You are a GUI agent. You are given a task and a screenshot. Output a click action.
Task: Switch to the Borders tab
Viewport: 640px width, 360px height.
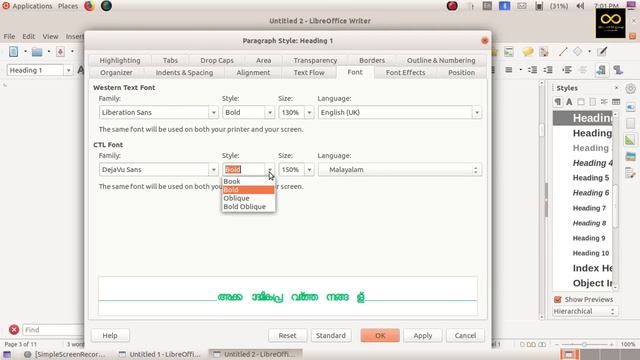pyautogui.click(x=372, y=60)
